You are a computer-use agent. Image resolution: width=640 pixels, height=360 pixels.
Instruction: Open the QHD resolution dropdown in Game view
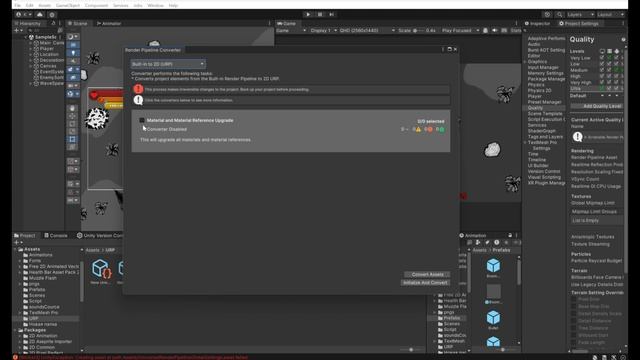tap(367, 30)
